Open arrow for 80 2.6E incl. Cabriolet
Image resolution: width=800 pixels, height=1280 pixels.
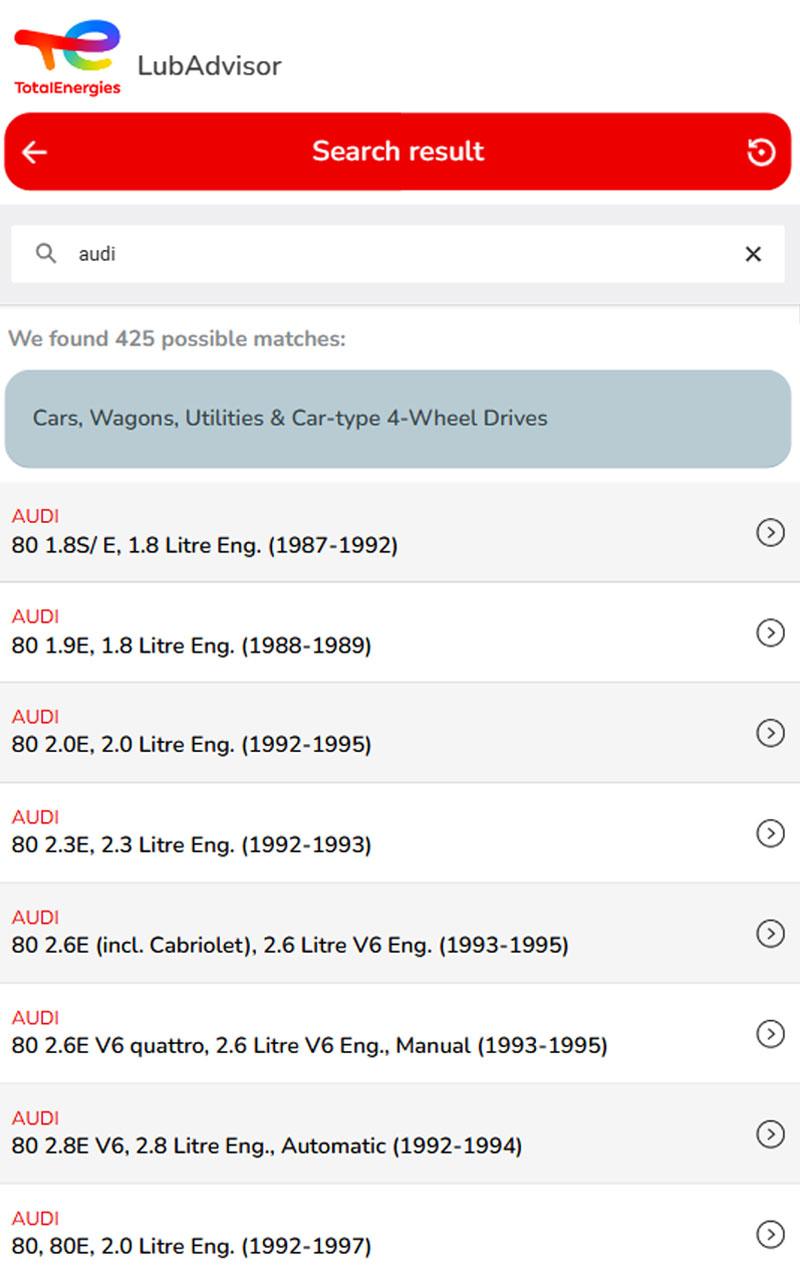[770, 933]
